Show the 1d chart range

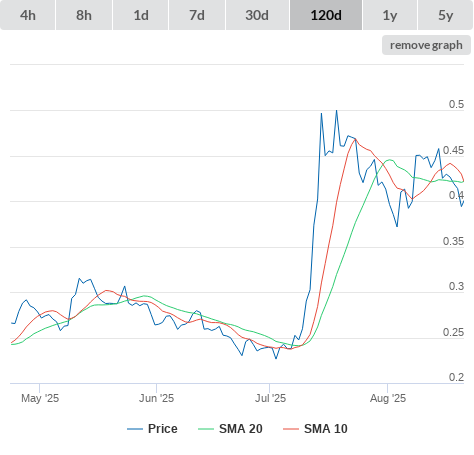(x=141, y=15)
